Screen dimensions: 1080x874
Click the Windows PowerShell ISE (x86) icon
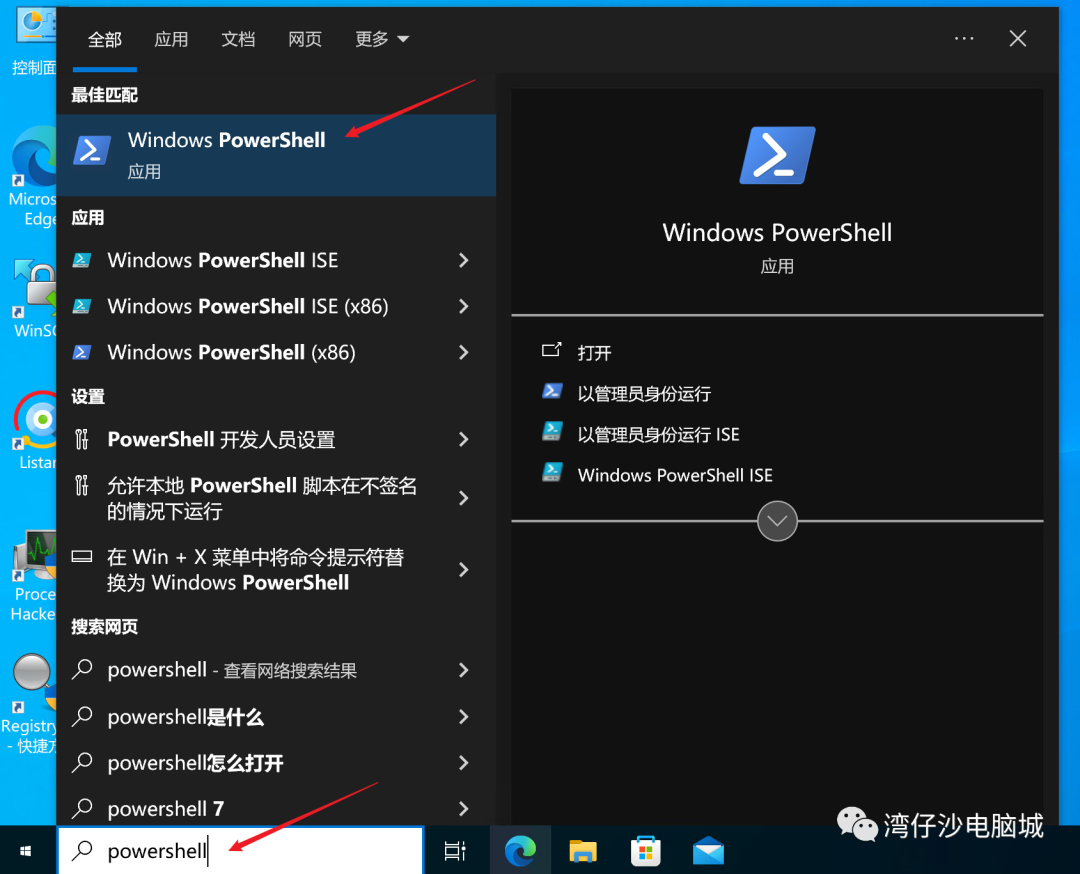point(82,306)
